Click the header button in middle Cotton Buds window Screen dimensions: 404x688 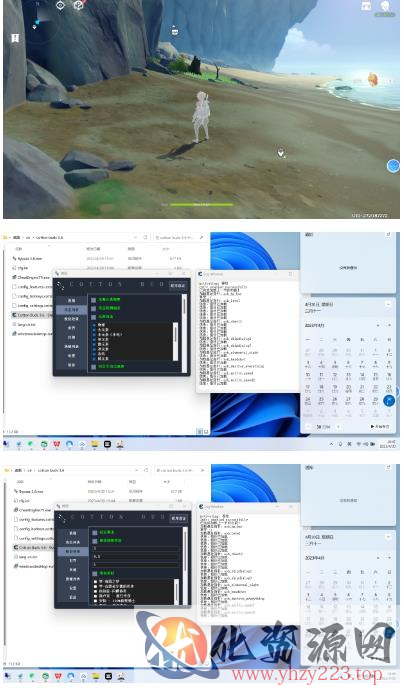coord(178,286)
